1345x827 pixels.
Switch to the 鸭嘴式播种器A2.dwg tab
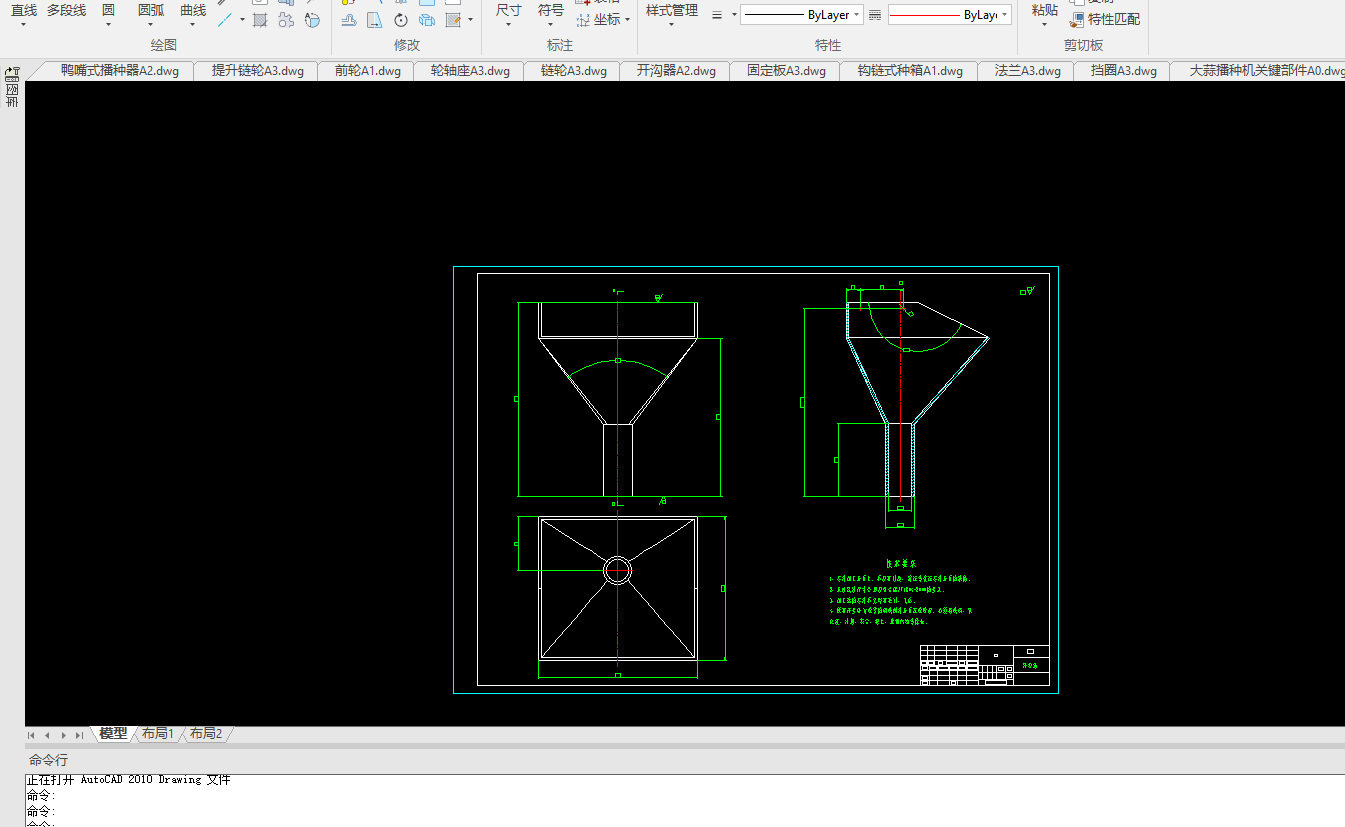[120, 71]
